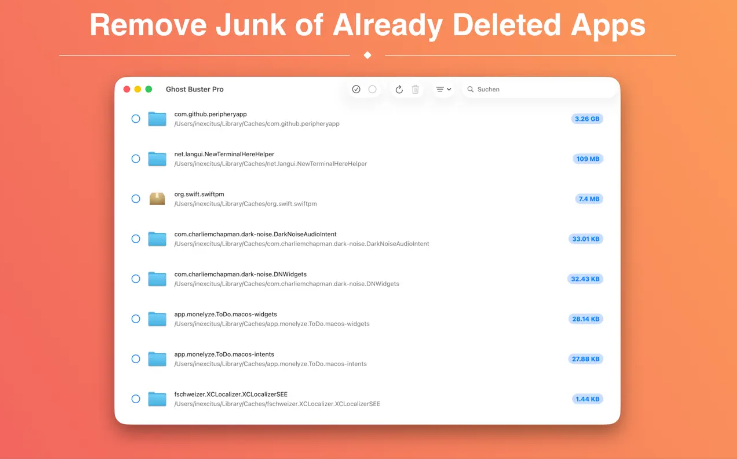Click the 28.14 KB size badge

point(586,319)
